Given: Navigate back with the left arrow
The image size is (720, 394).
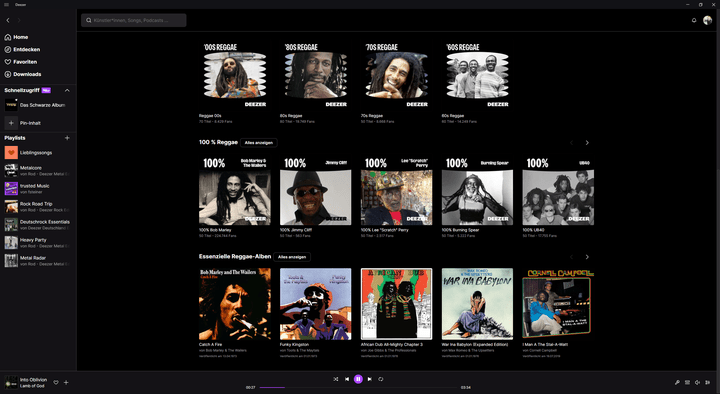Looking at the screenshot, I should point(8,20).
